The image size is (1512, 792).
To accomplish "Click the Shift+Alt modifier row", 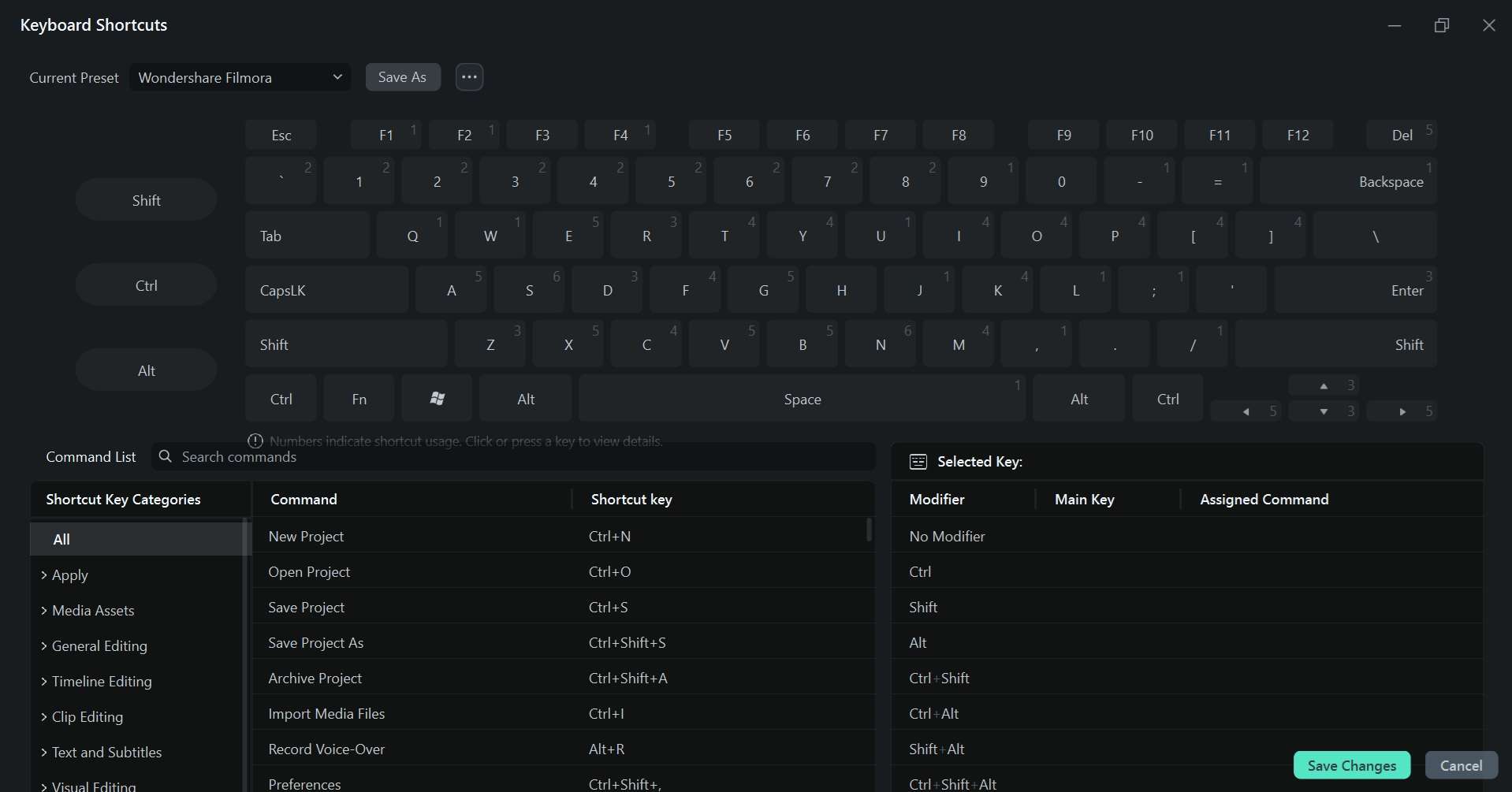I will [x=1187, y=749].
